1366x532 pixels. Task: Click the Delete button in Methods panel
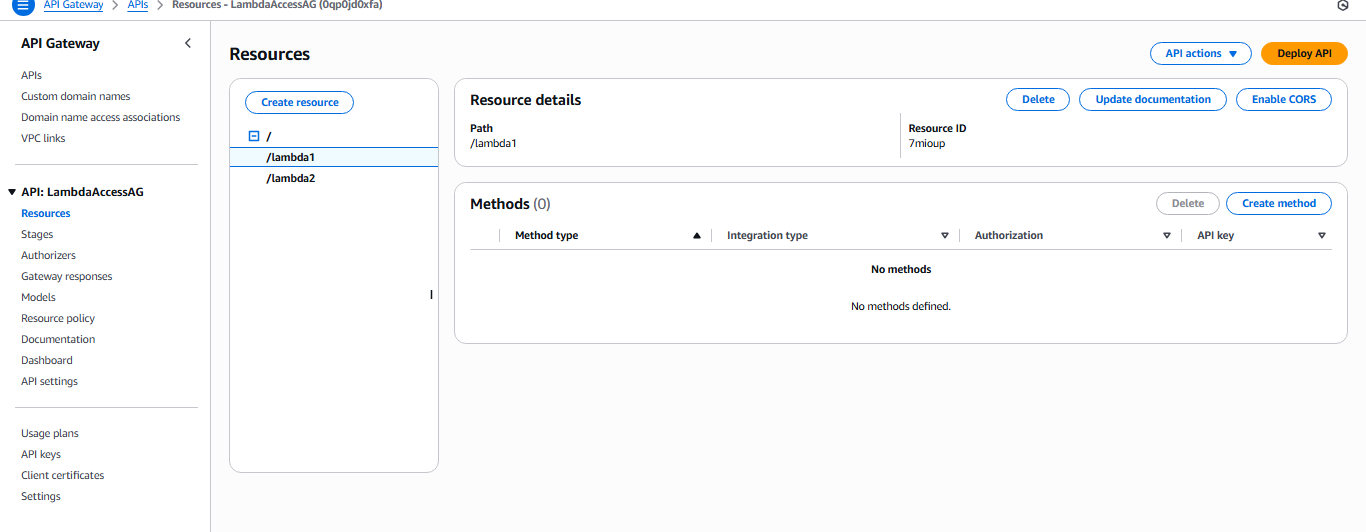1188,203
